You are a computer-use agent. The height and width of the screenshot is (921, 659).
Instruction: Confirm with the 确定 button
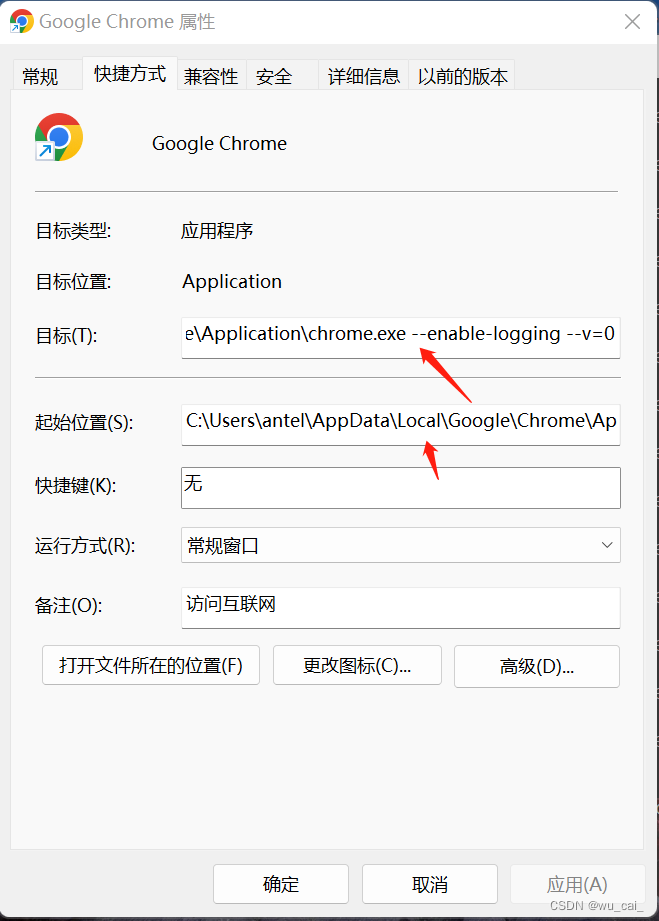click(x=281, y=884)
